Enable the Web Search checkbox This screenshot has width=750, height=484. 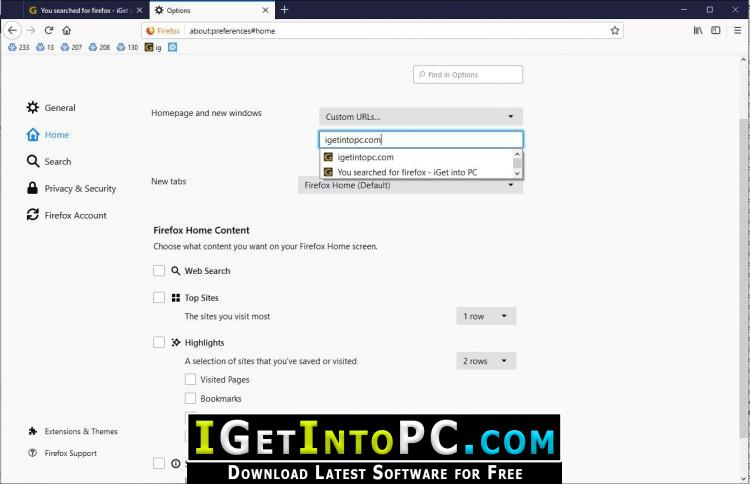[x=159, y=271]
